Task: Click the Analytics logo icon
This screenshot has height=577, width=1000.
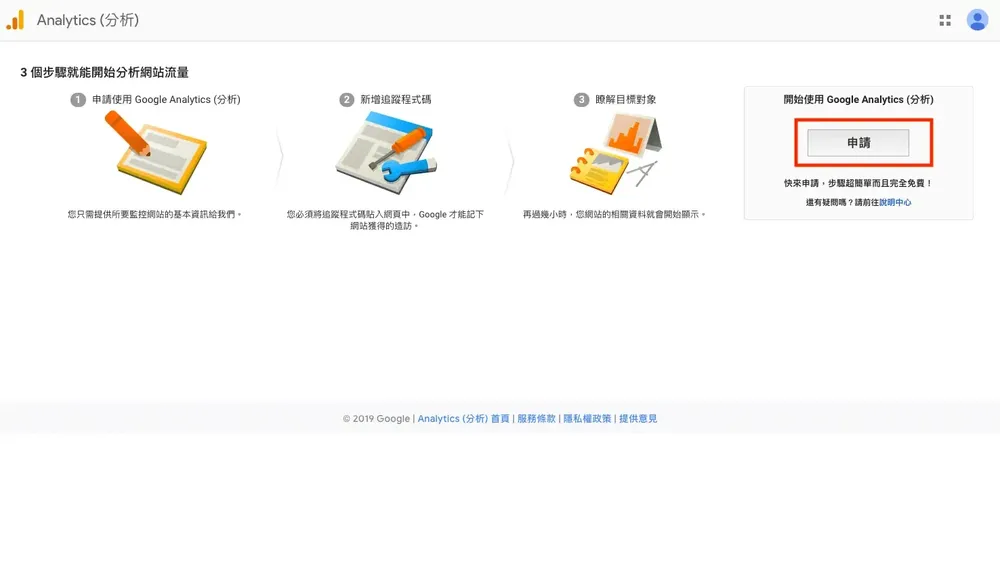Action: 15,20
